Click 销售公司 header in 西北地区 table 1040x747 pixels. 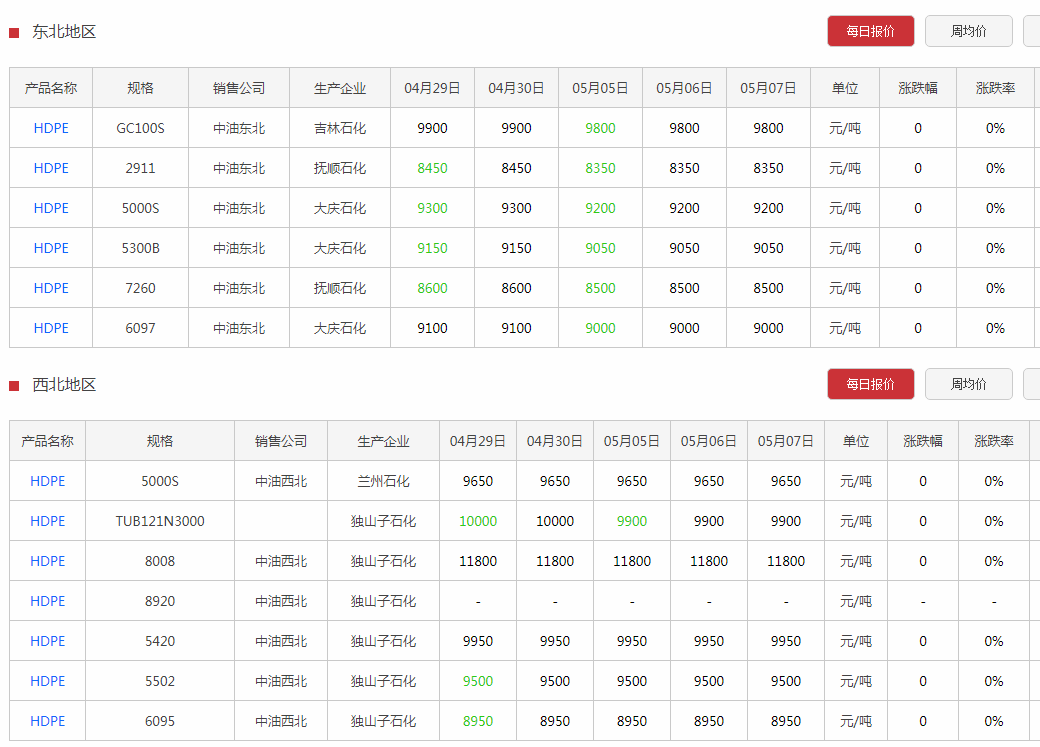pos(281,441)
